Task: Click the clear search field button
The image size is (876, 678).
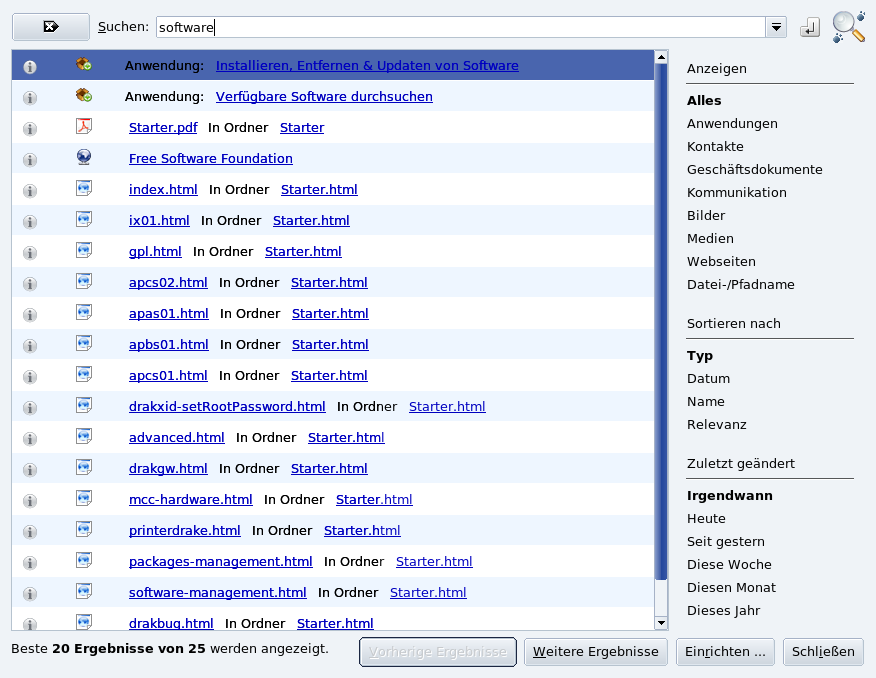Action: [50, 27]
